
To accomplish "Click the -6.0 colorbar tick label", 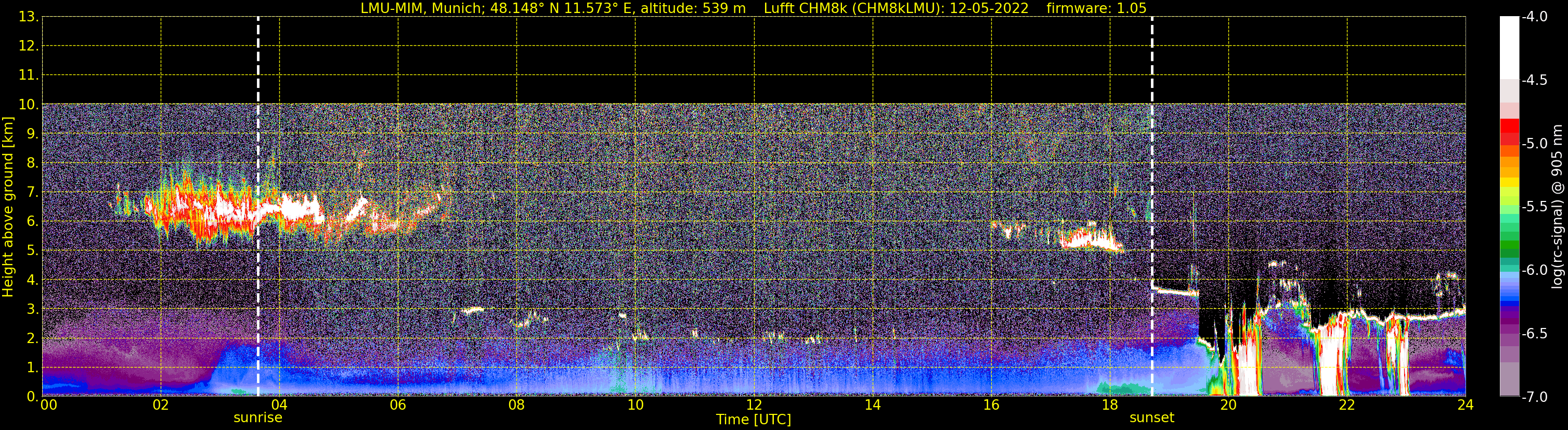I will 1534,270.
